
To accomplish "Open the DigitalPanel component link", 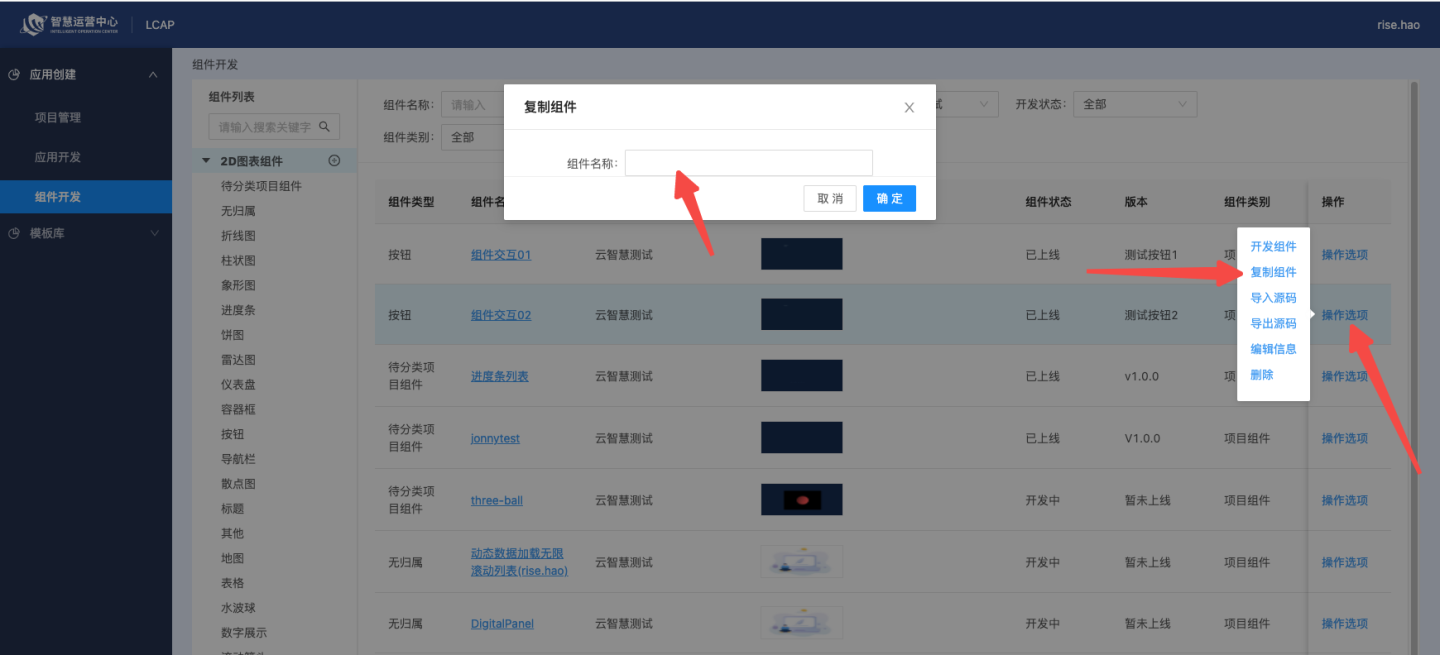I will tap(502, 623).
